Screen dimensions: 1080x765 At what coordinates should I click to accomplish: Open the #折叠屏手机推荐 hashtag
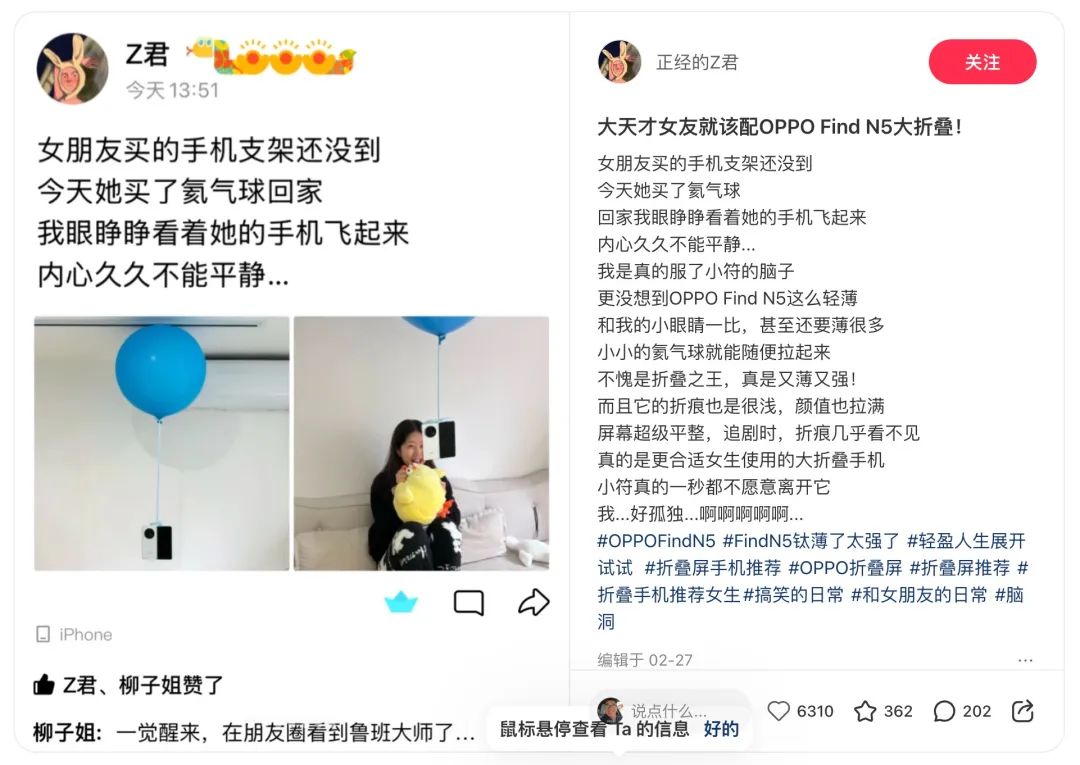point(712,568)
